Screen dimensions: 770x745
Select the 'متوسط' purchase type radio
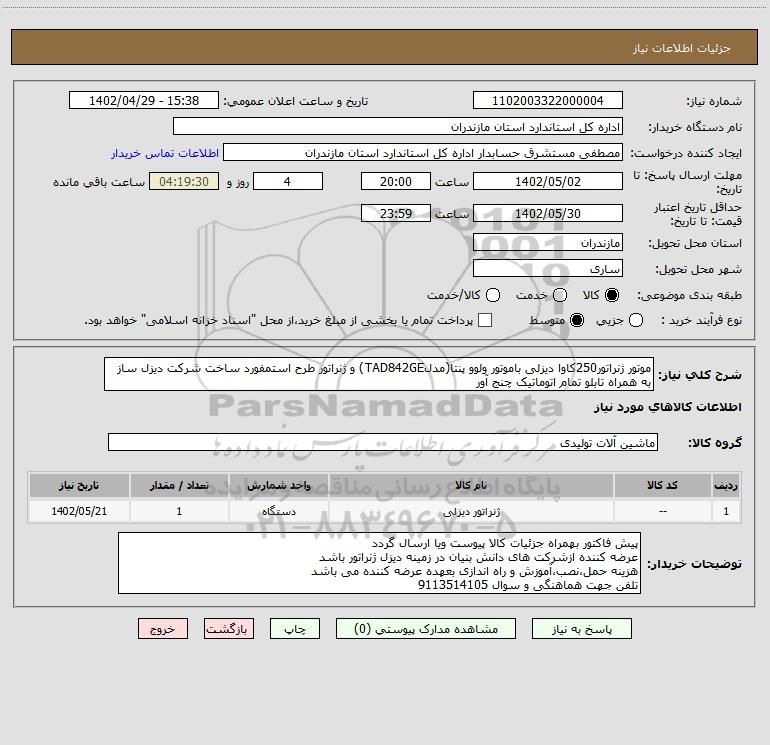pyautogui.click(x=577, y=320)
